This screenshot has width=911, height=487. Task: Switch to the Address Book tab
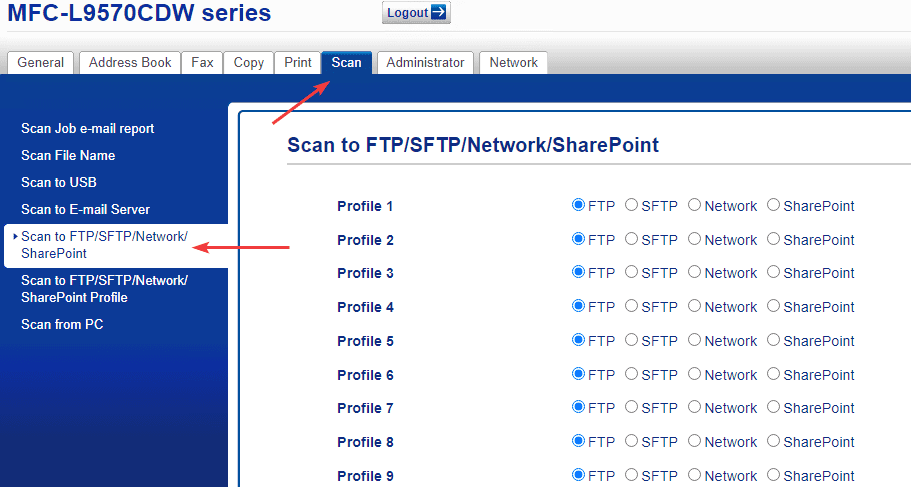tap(130, 62)
